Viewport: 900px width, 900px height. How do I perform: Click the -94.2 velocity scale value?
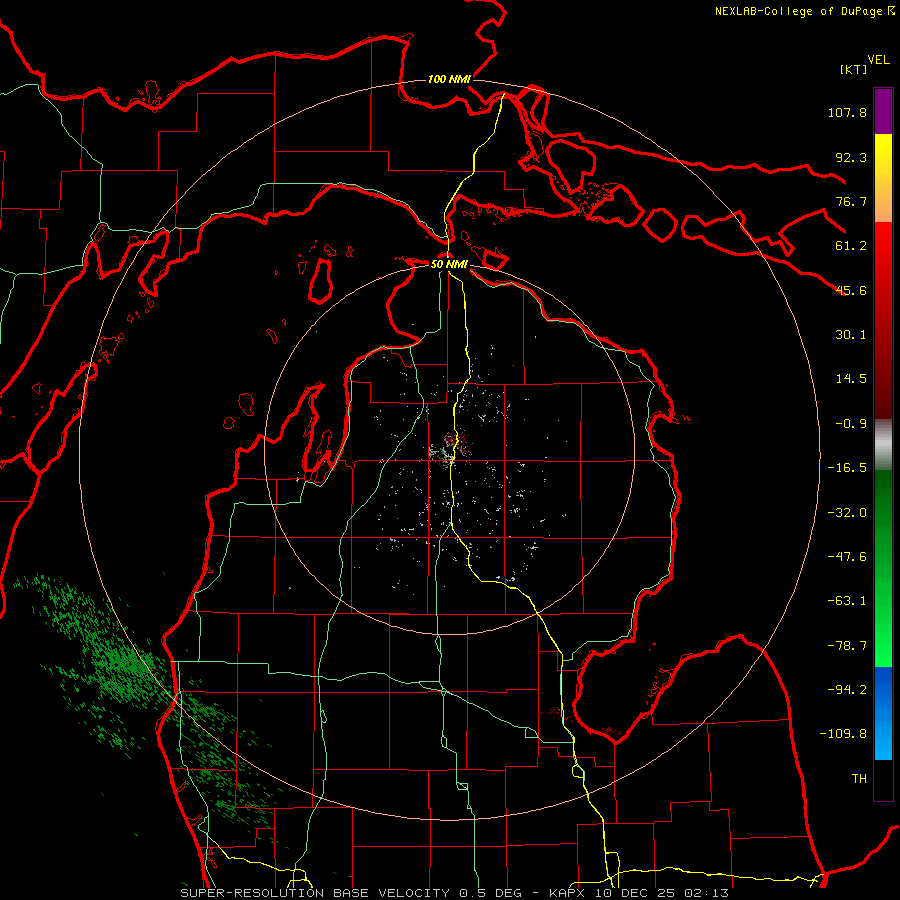click(847, 690)
